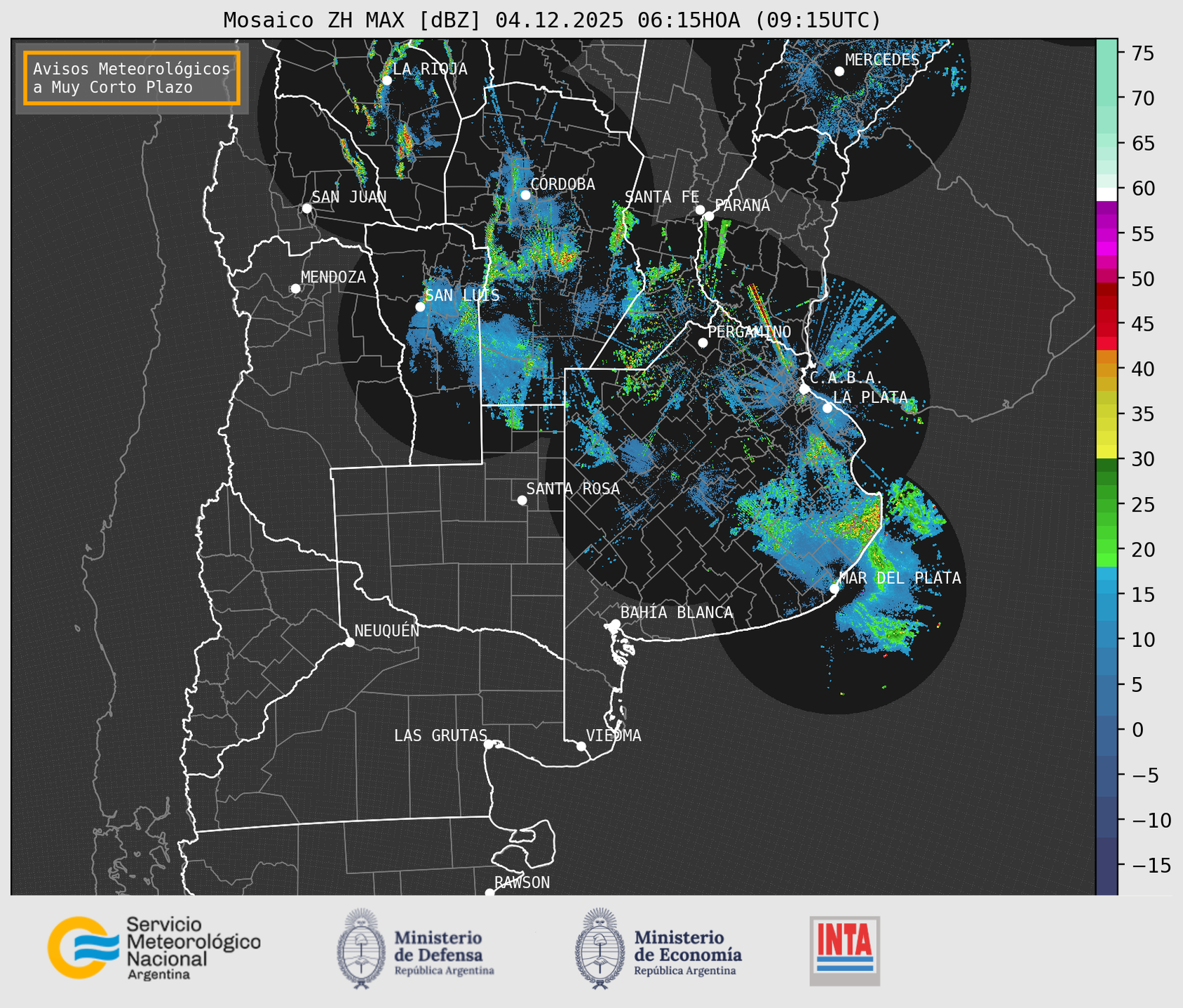Select the C.A.B.A. city marker
This screenshot has width=1183, height=1008.
tap(804, 389)
